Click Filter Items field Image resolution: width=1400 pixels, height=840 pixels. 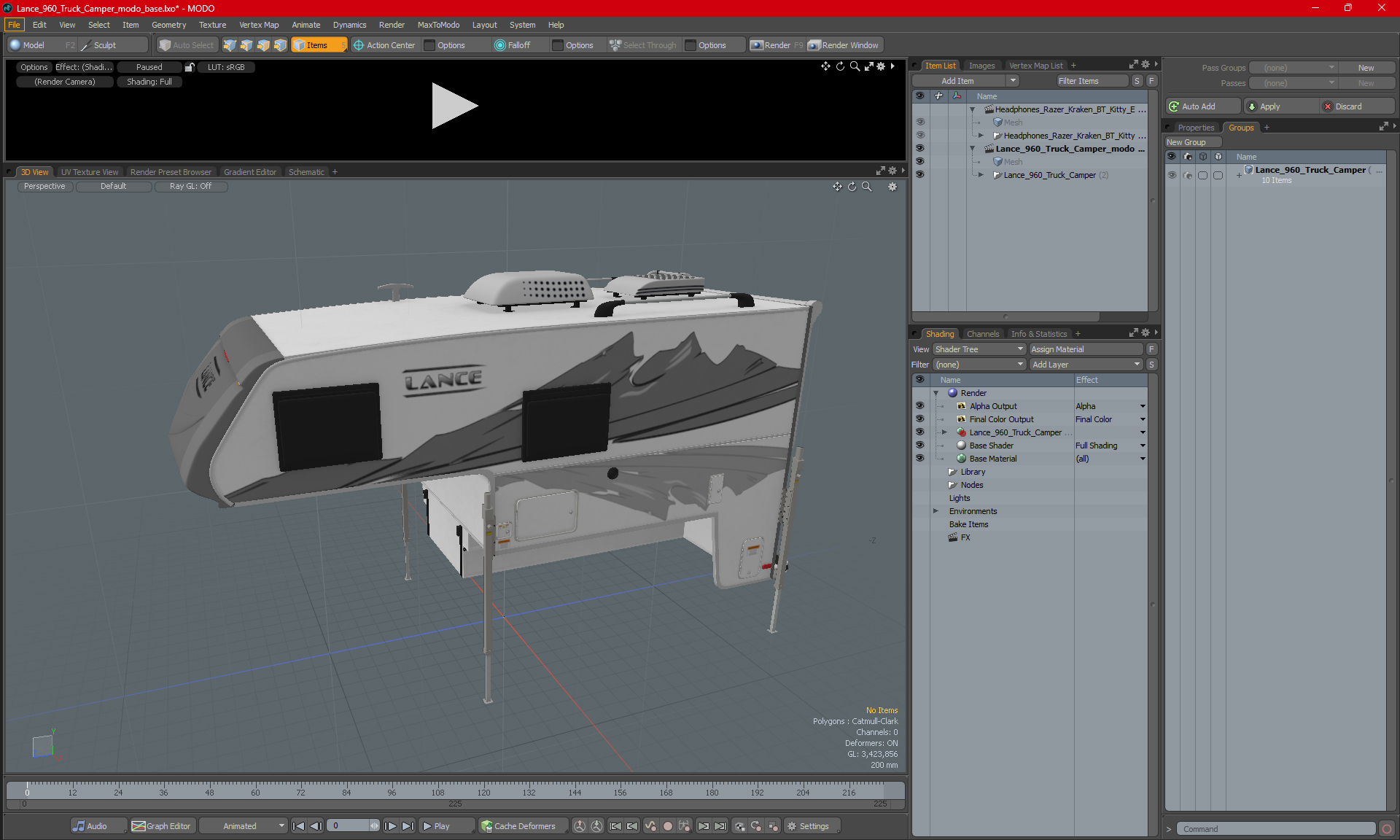click(x=1092, y=81)
